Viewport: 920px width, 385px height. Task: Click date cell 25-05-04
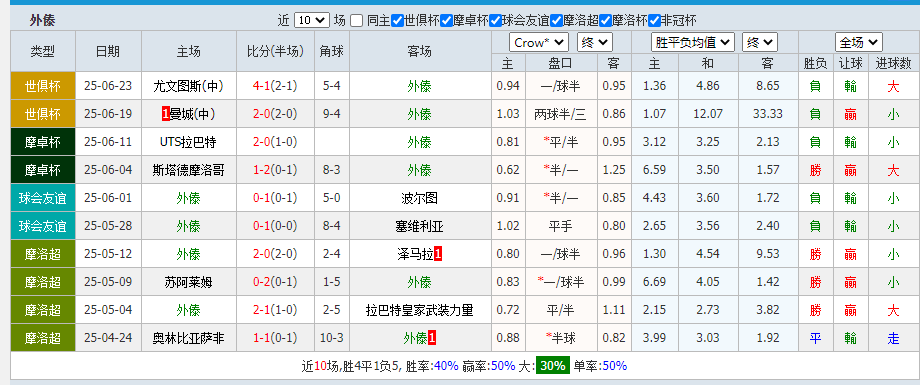point(108,310)
